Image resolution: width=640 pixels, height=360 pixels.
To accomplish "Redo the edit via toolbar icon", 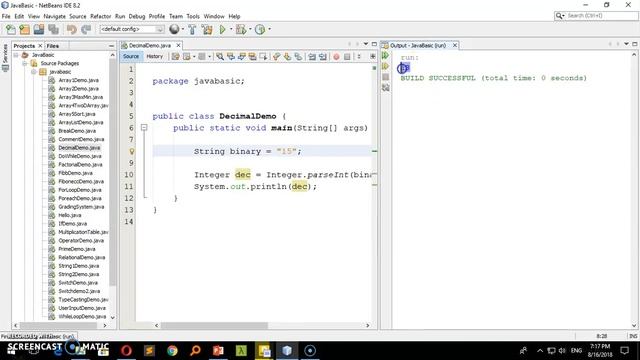I will pos(86,29).
